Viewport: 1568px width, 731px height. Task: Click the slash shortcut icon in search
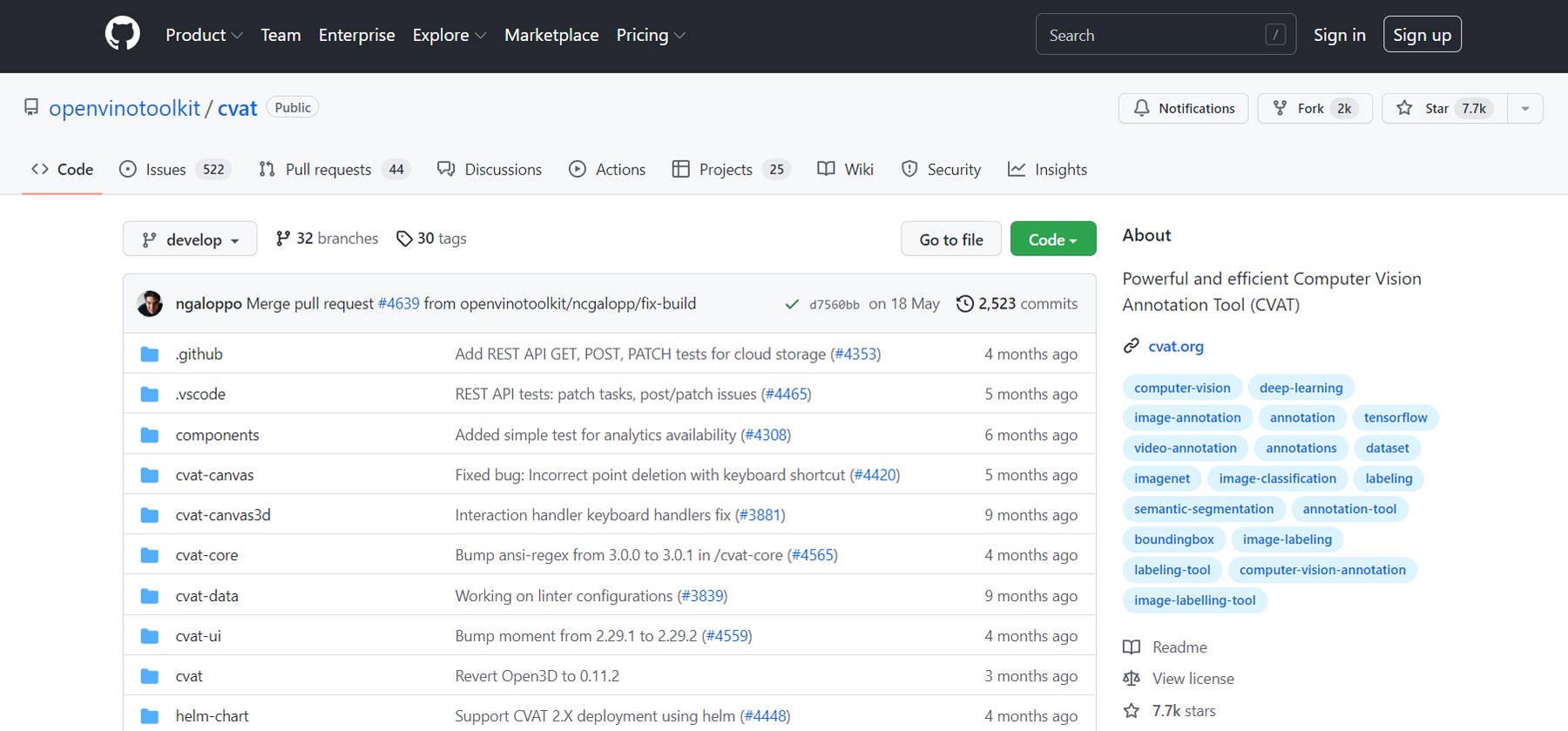point(1275,35)
